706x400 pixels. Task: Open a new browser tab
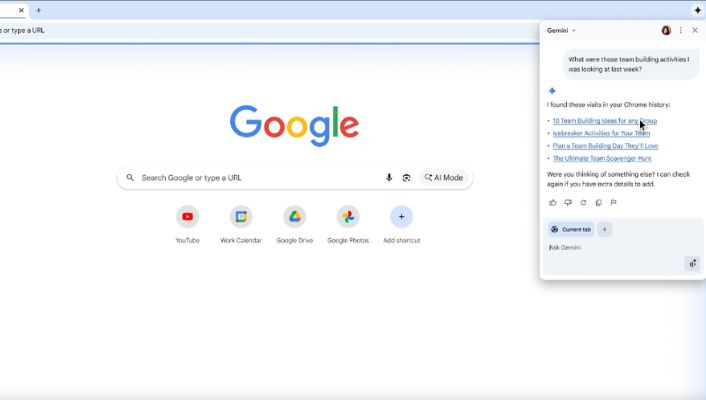tap(38, 10)
